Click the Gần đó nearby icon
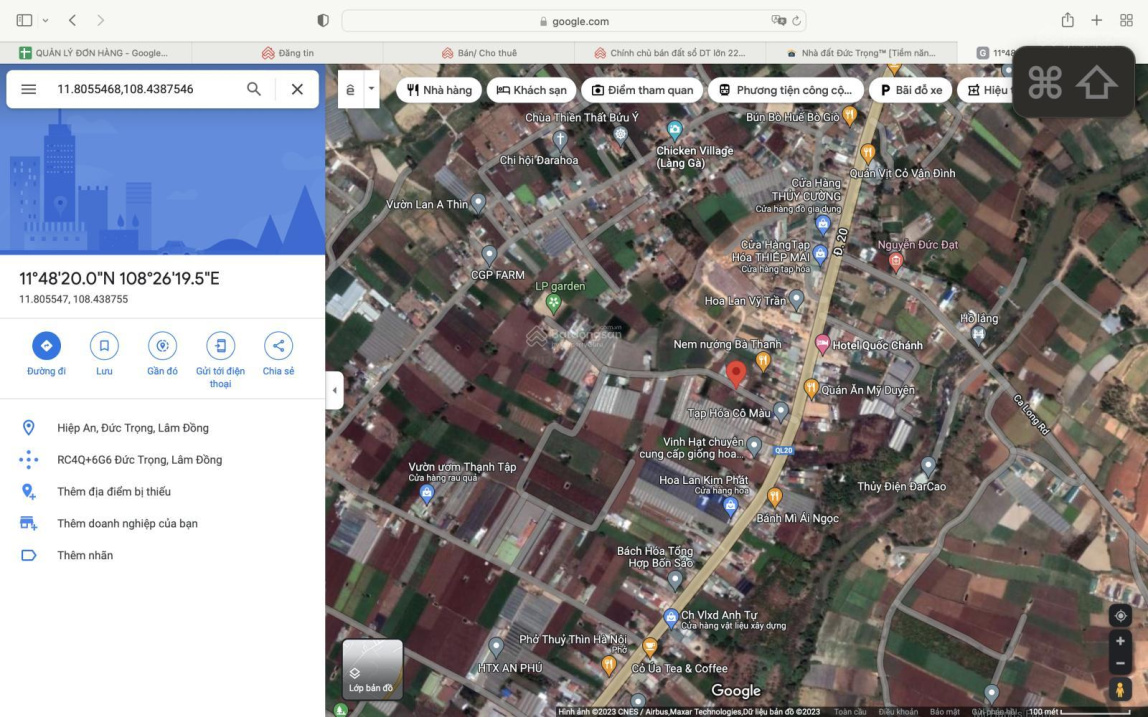Screen dimensions: 1148x717 tap(162, 346)
